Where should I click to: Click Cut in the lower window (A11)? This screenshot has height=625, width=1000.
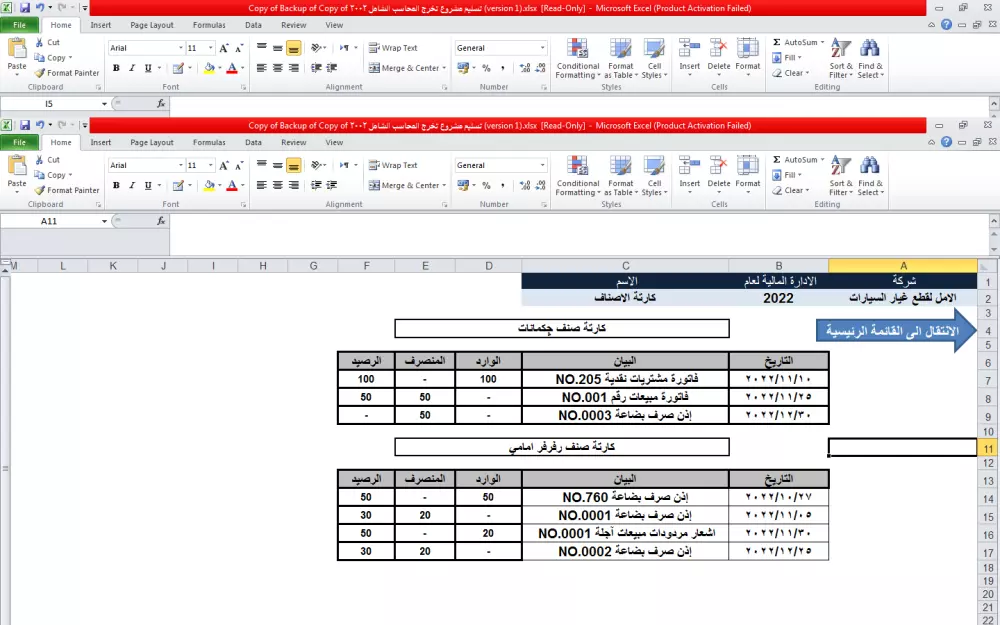[47, 159]
